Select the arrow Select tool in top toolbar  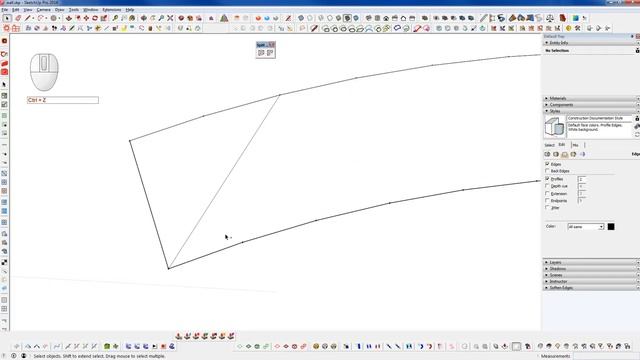point(7,18)
